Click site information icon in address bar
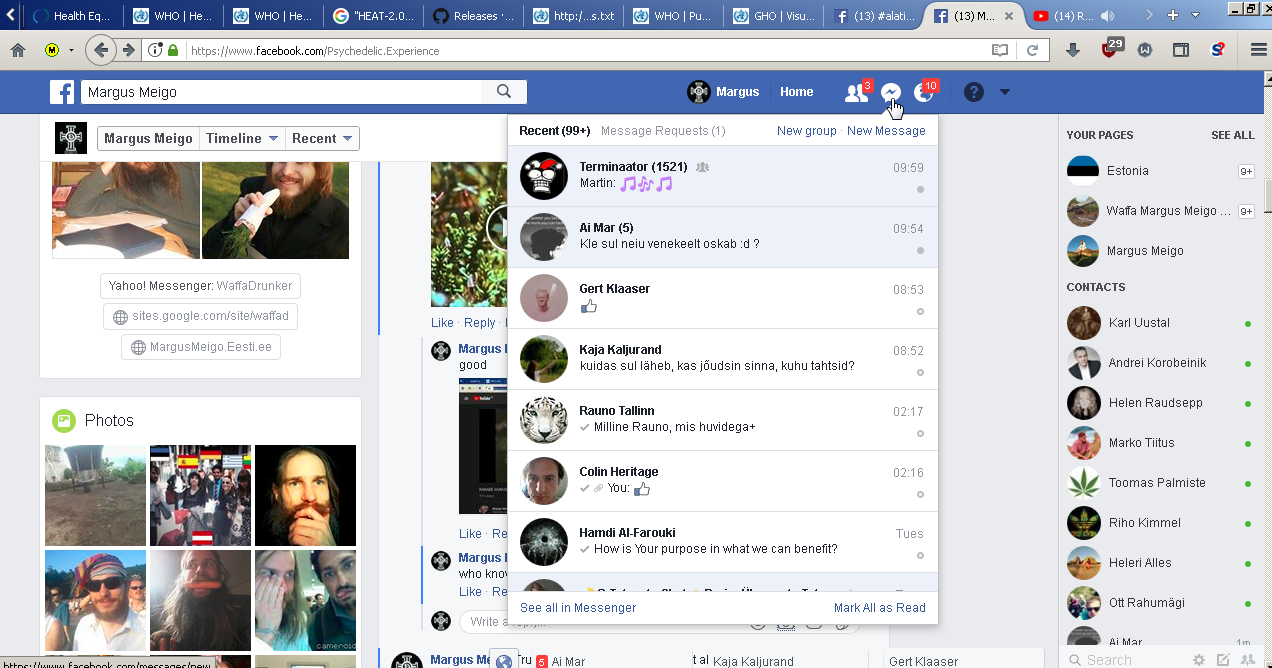Viewport: 1272px width, 668px height. coord(155,50)
